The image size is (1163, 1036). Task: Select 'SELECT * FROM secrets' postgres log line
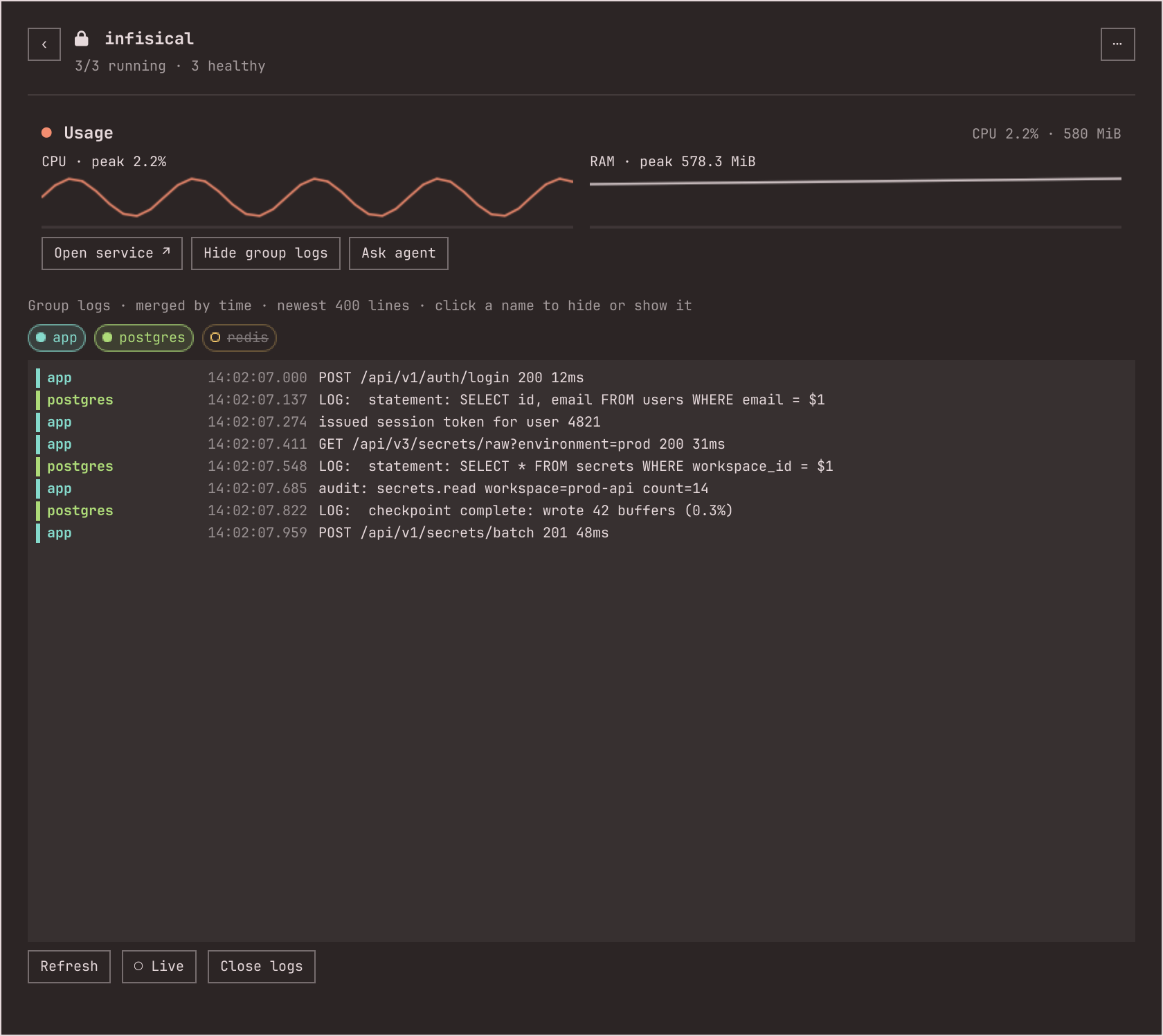[x=581, y=467]
